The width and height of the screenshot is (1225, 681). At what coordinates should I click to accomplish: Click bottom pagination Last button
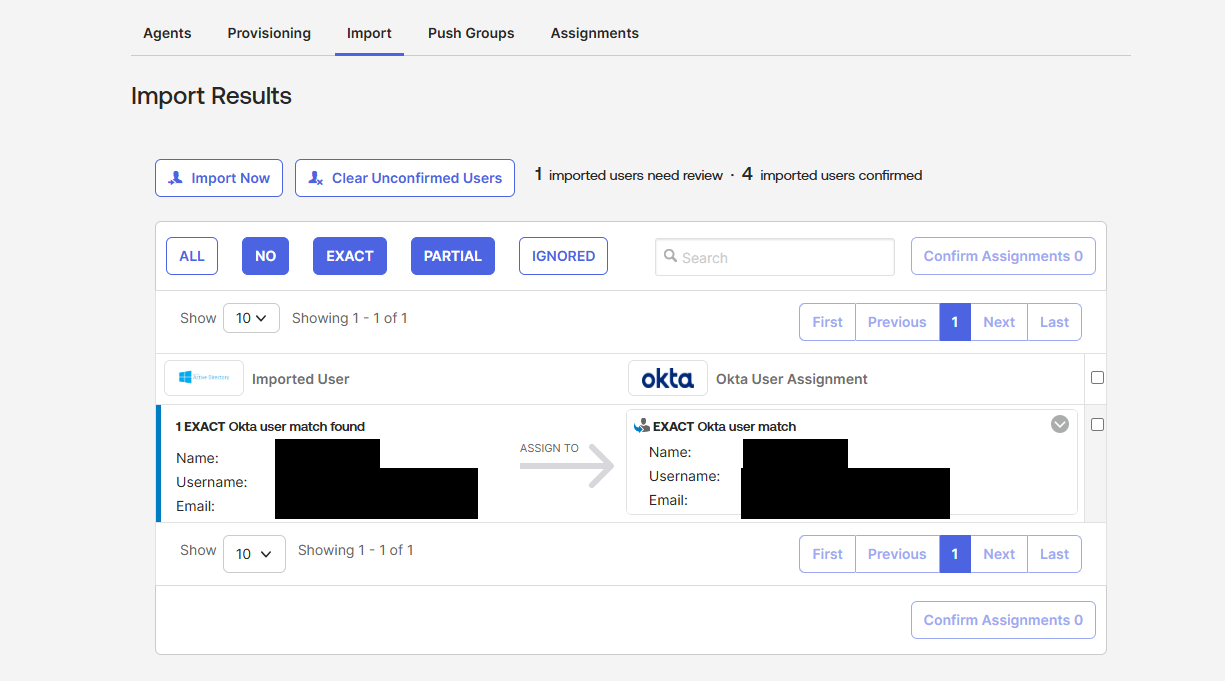tap(1054, 554)
